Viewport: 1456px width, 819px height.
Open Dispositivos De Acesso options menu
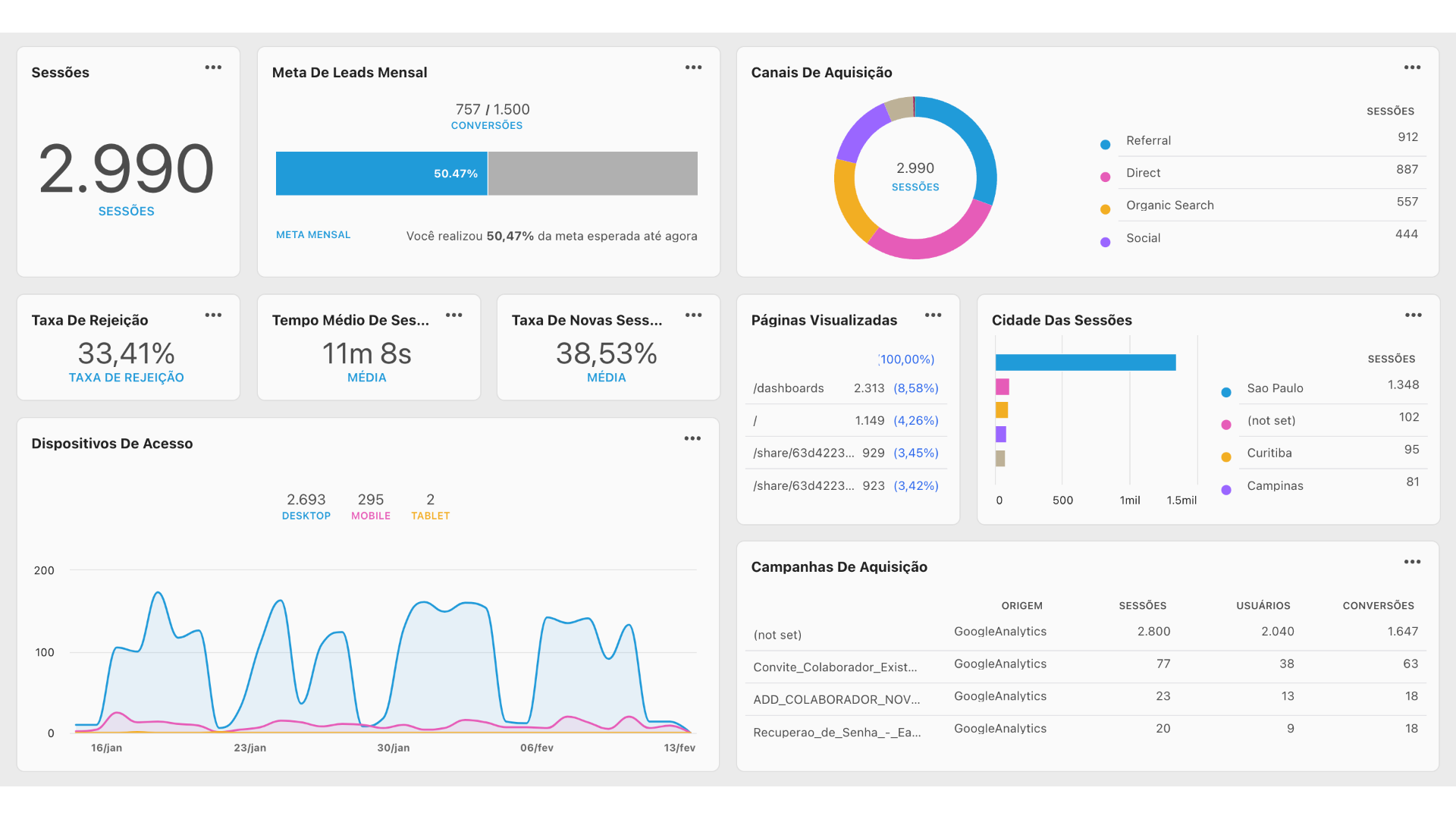(x=692, y=438)
